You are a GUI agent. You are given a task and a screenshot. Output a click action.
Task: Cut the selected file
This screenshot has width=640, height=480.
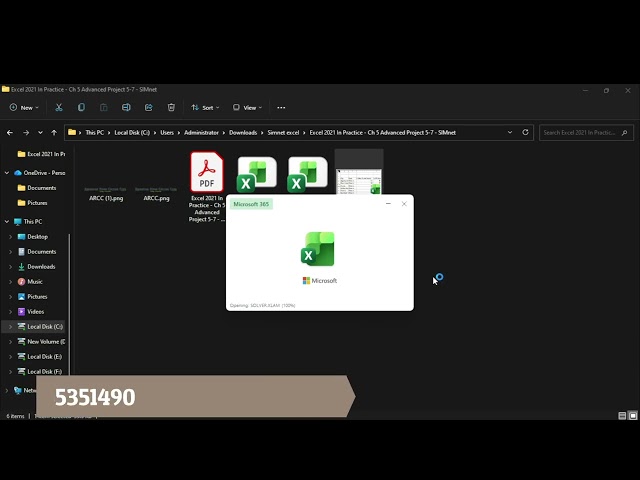pos(59,108)
